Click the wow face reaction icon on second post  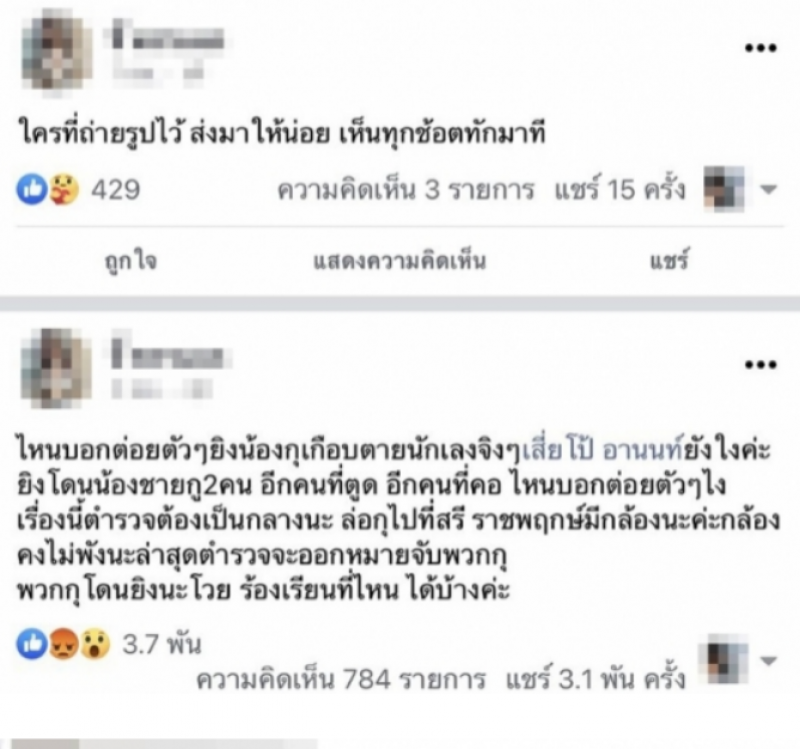coord(95,643)
